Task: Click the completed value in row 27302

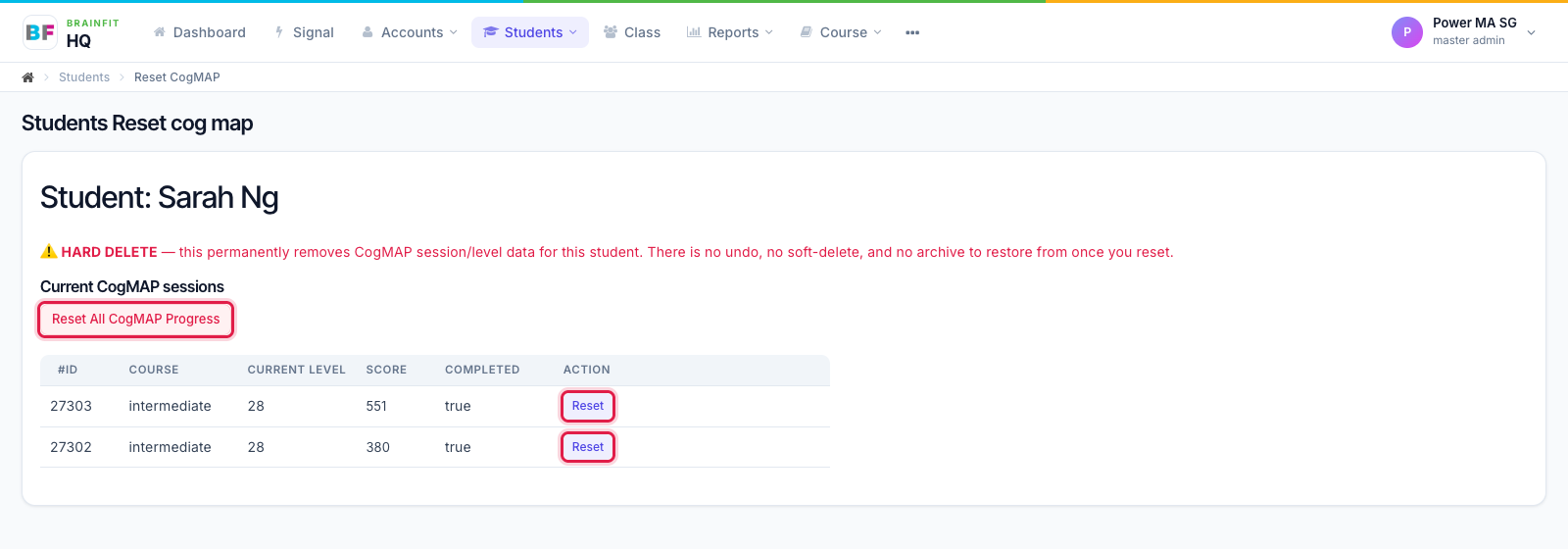Action: point(458,447)
